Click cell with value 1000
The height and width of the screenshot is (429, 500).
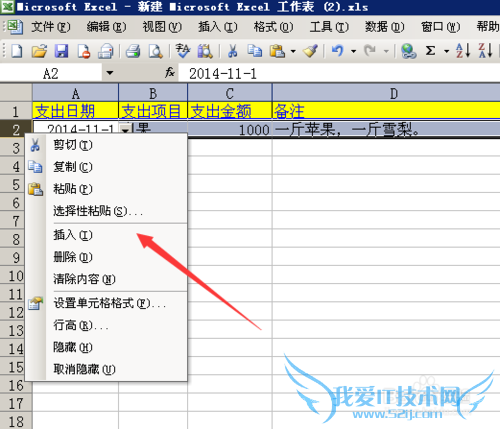click(x=230, y=129)
